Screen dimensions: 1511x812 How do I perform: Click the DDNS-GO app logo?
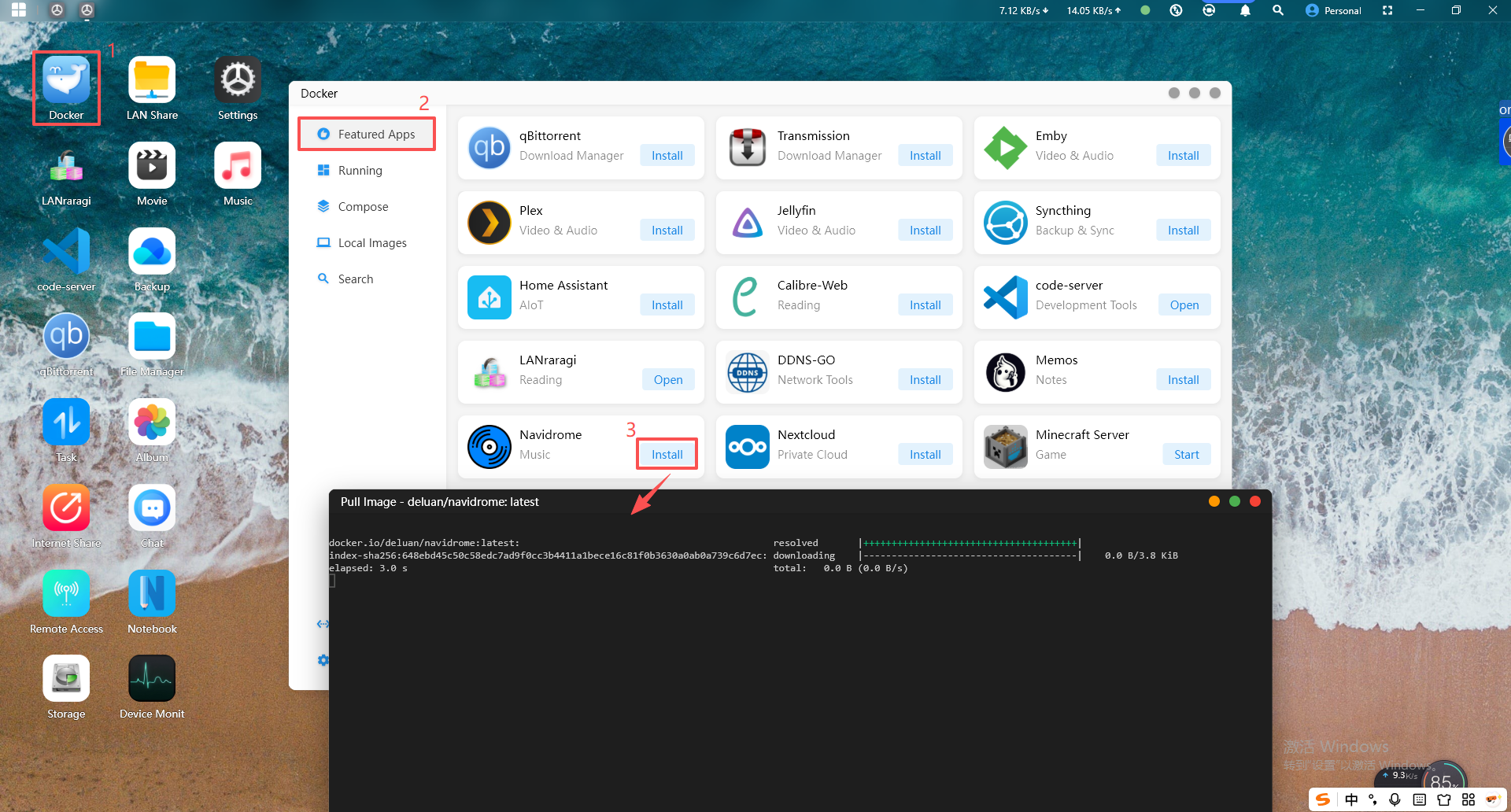(x=748, y=372)
